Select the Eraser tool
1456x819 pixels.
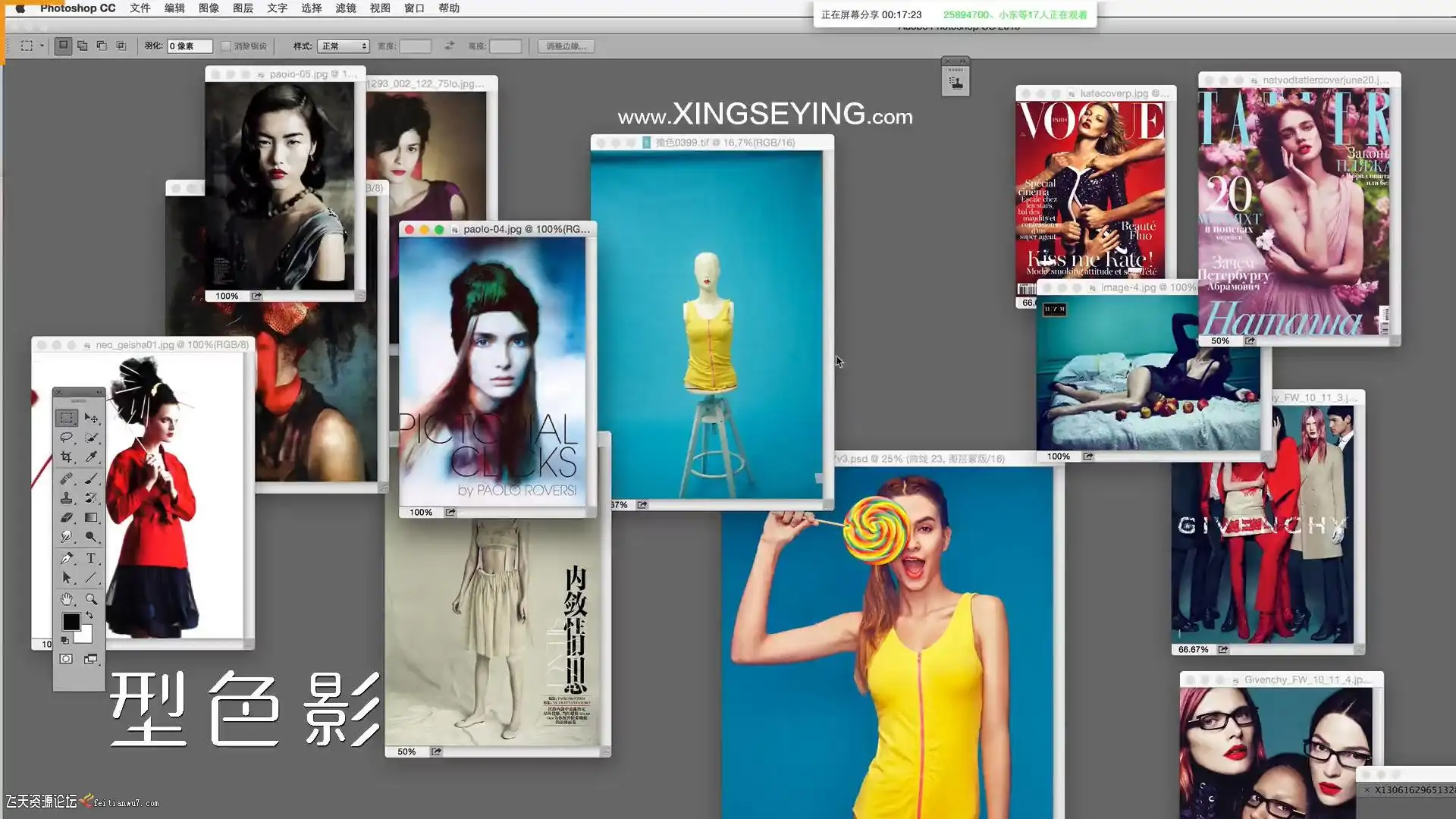[x=67, y=518]
